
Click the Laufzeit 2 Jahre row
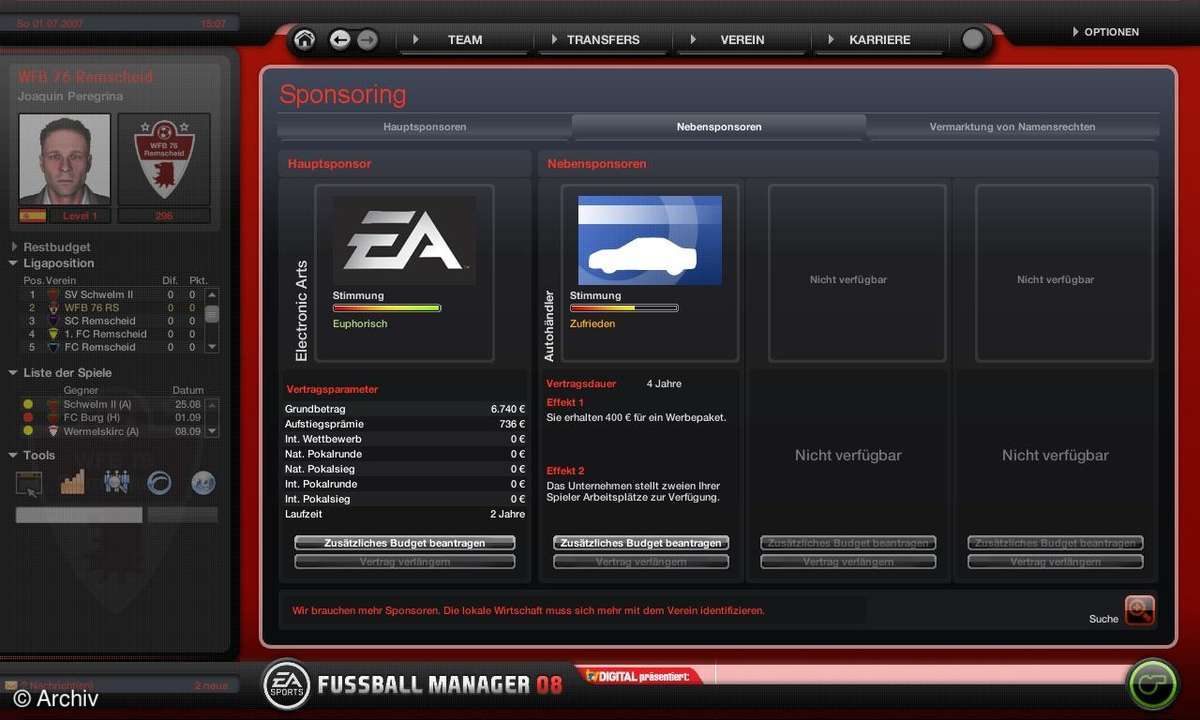coord(405,514)
